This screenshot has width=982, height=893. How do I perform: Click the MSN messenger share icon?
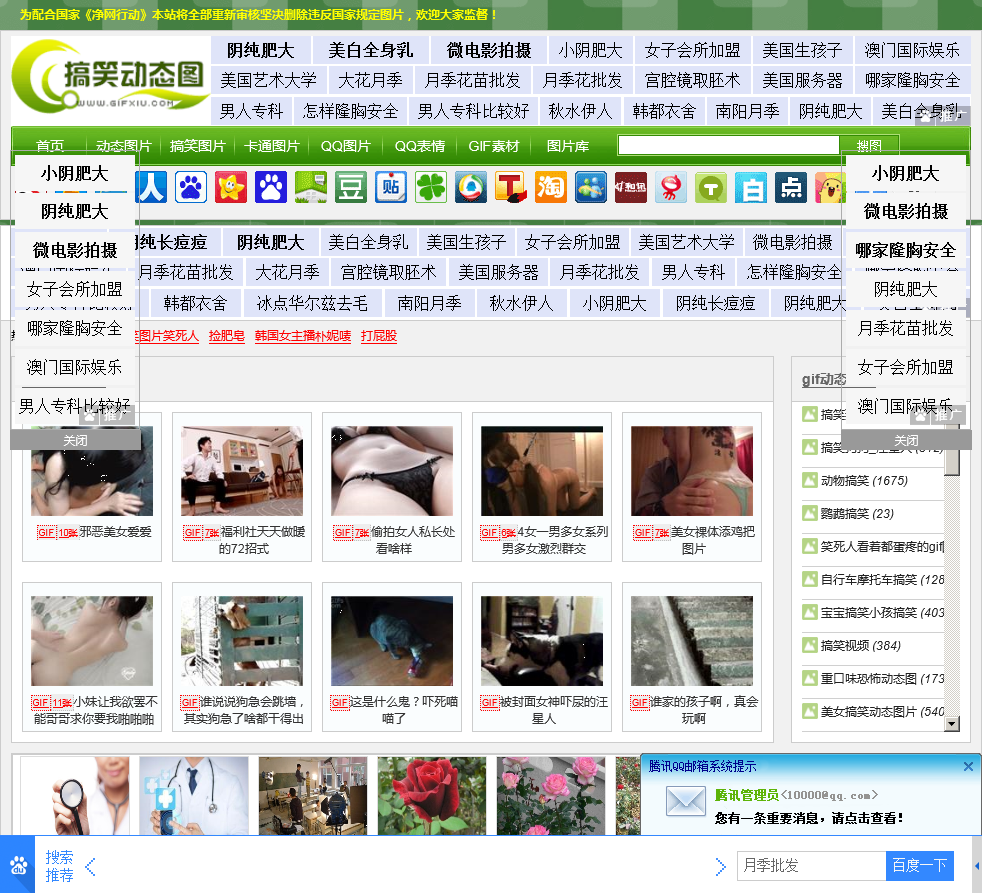[x=591, y=187]
